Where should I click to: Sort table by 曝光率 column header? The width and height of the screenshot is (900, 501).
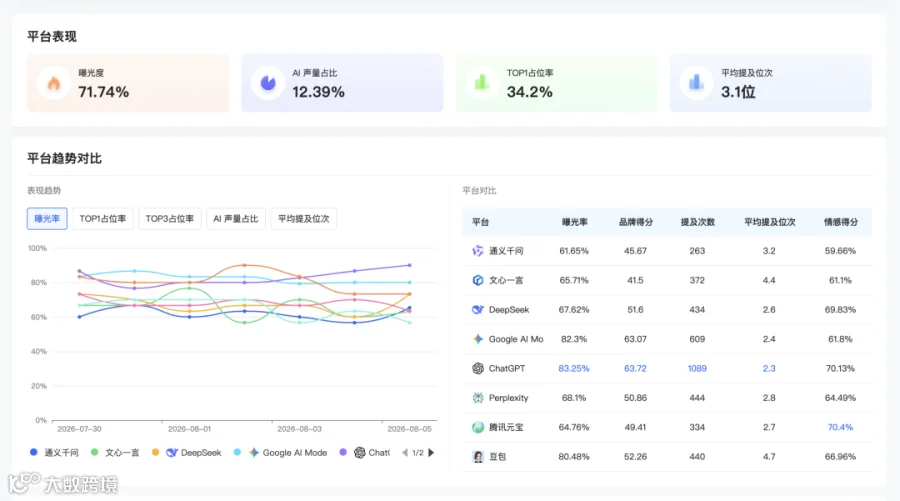[x=574, y=222]
